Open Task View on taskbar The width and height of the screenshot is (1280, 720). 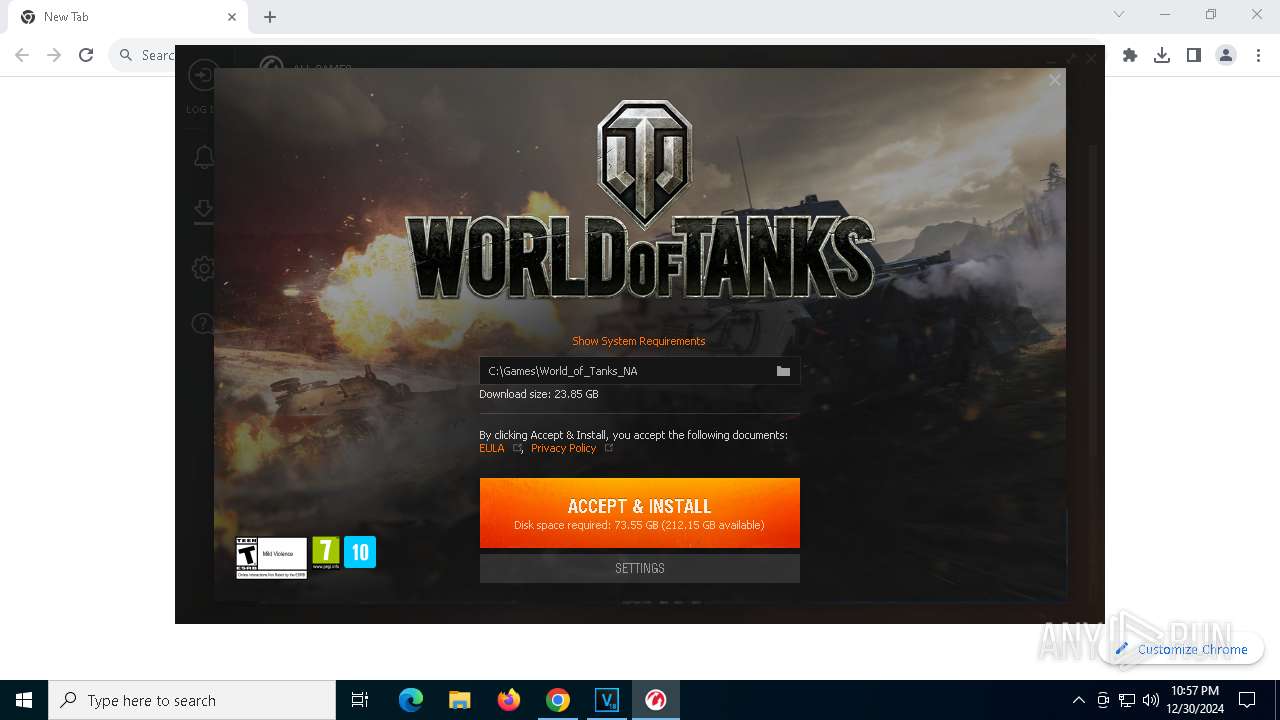[x=360, y=700]
